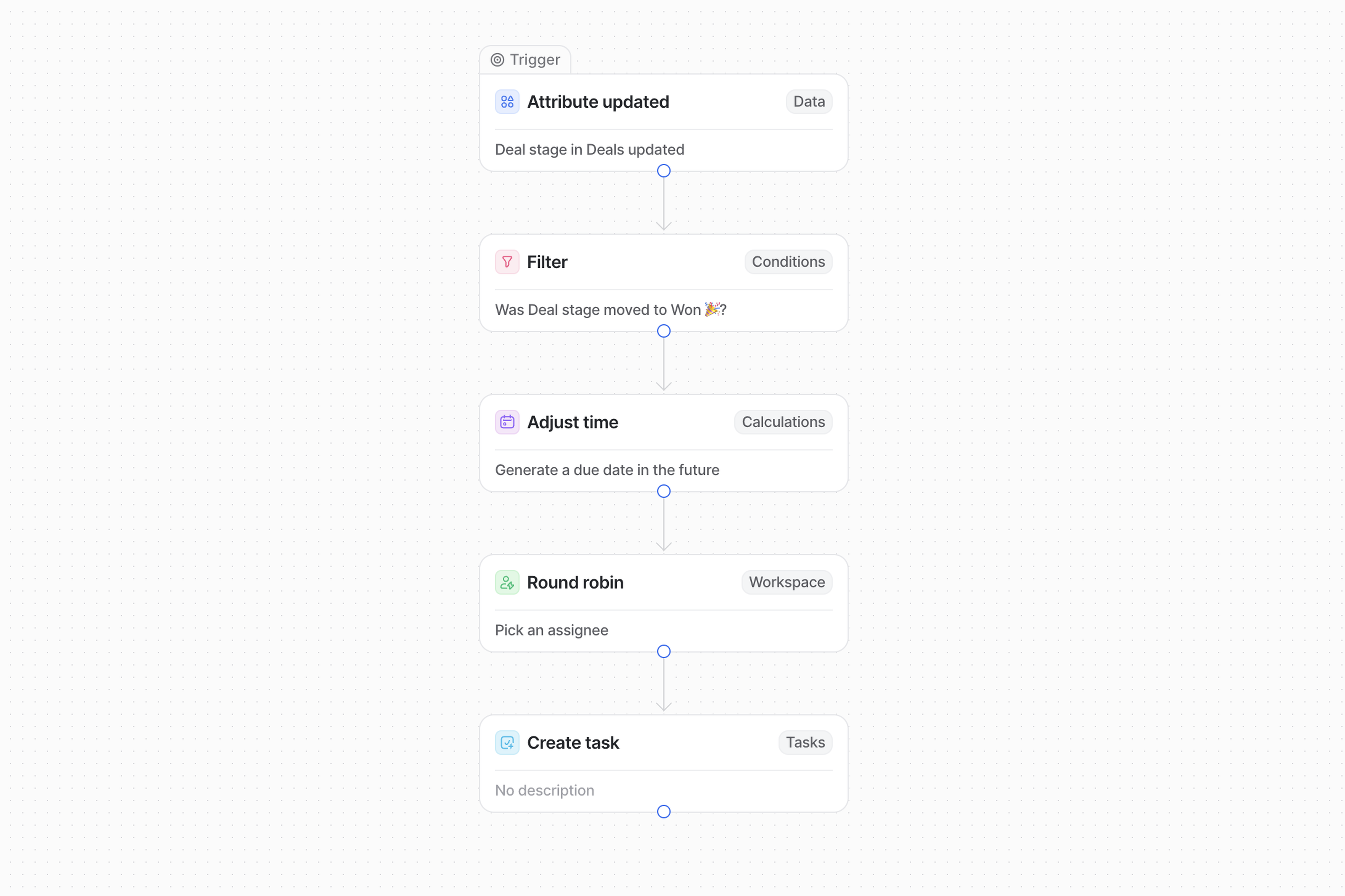This screenshot has width=1345, height=896.
Task: Click the connector node below Filter block
Action: click(x=664, y=332)
